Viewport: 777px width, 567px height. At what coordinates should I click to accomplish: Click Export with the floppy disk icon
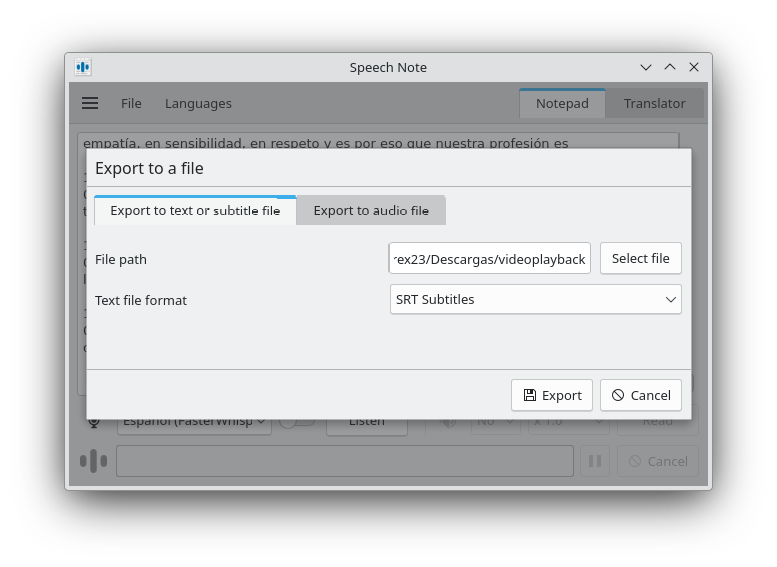(552, 395)
